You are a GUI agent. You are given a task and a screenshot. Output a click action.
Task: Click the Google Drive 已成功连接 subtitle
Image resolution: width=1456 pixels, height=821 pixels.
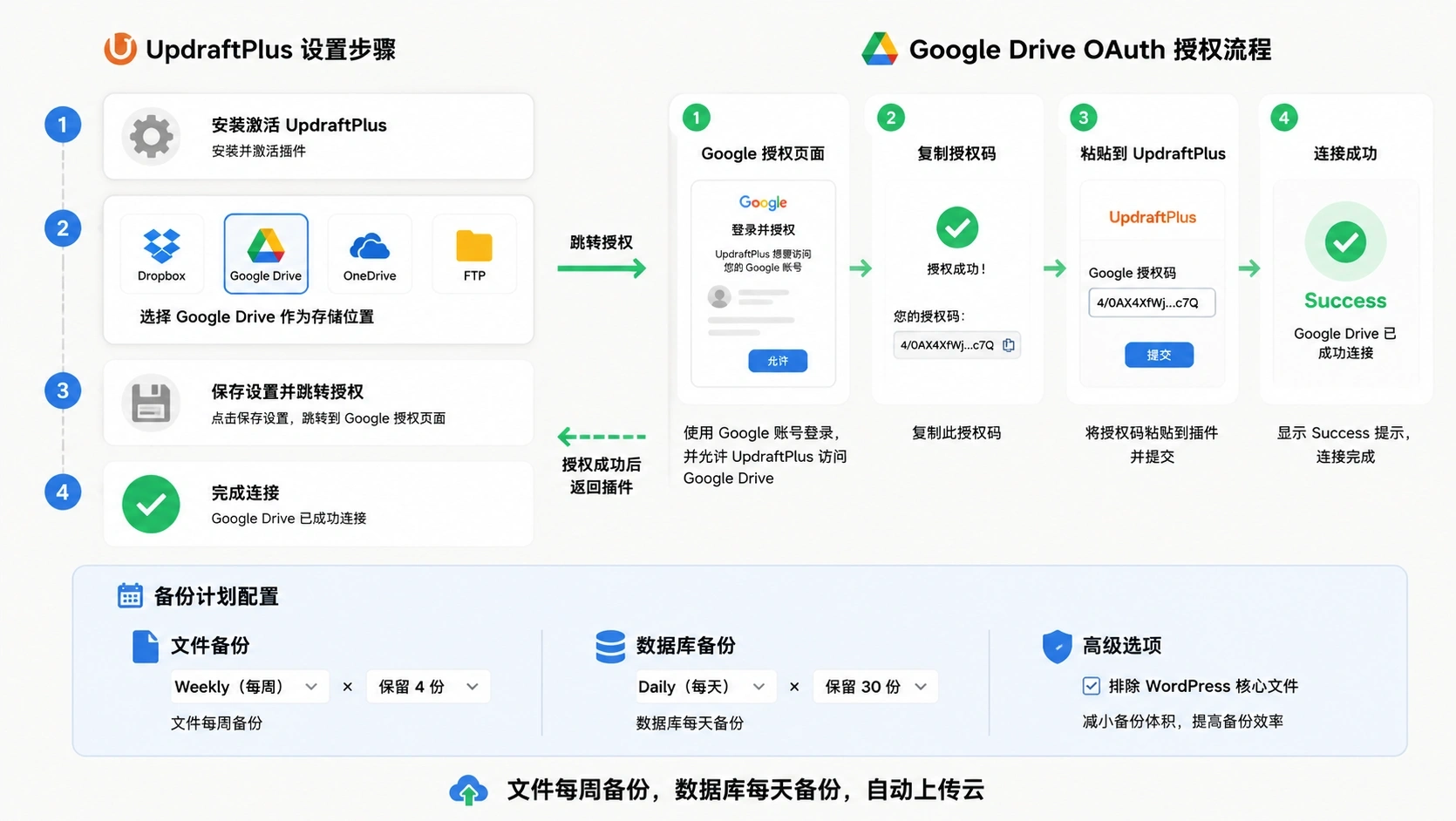(x=289, y=518)
